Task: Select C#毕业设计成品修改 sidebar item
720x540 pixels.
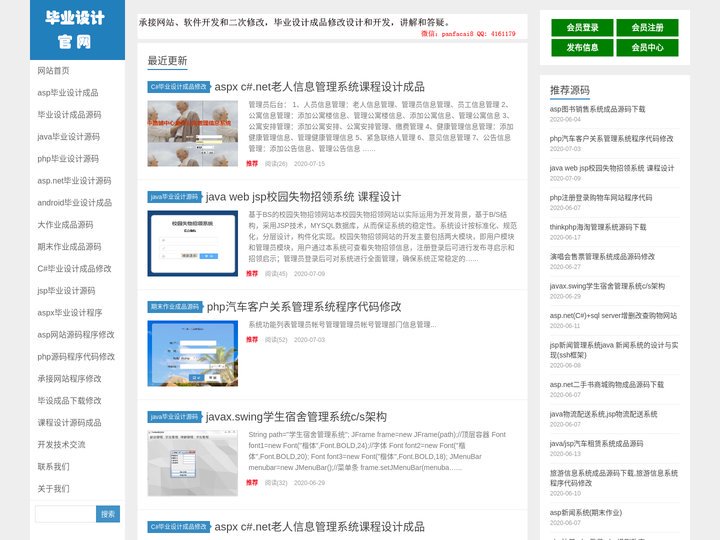Action: [74, 269]
